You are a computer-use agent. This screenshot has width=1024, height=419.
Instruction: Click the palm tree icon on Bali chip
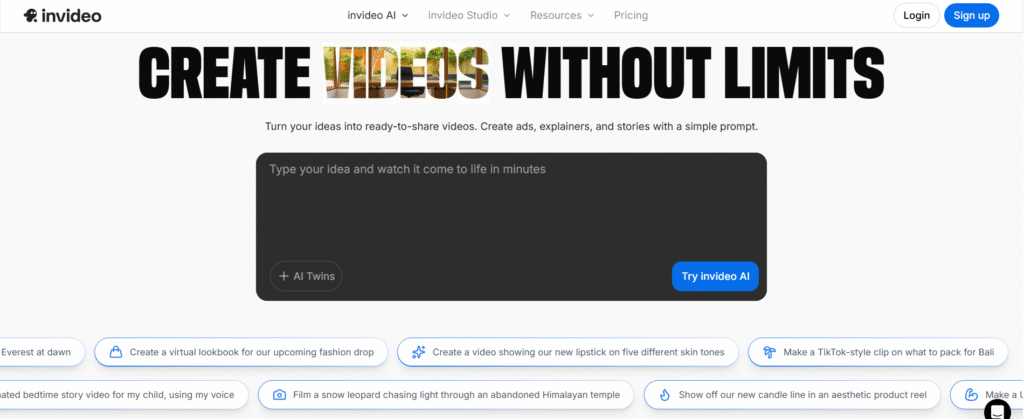coord(769,352)
